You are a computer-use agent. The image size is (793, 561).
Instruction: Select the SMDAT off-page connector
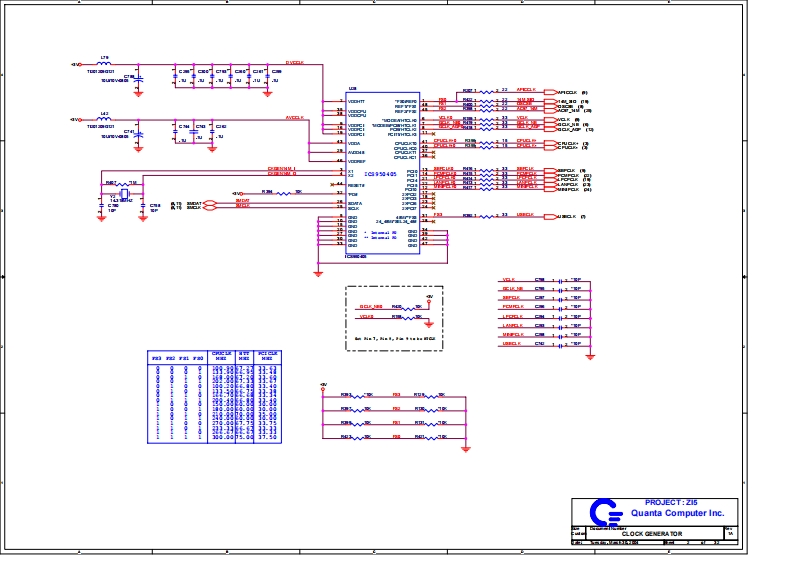[x=210, y=202]
